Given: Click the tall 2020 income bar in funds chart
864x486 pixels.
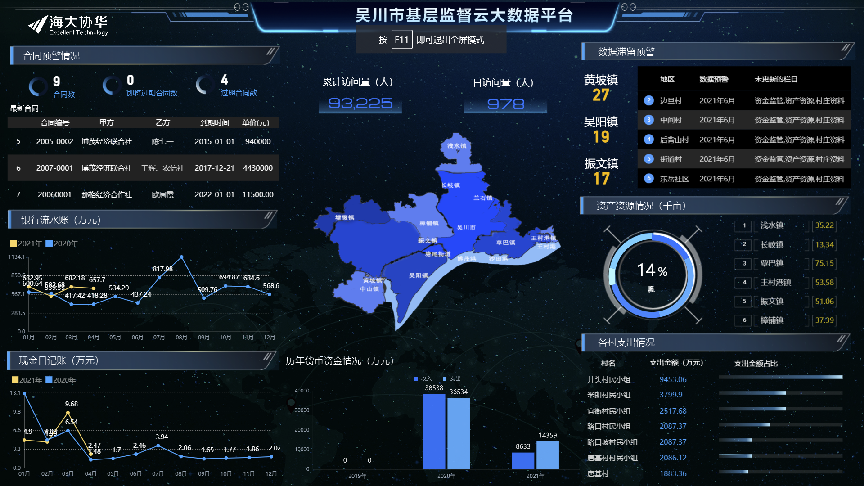Looking at the screenshot, I should click(434, 431).
